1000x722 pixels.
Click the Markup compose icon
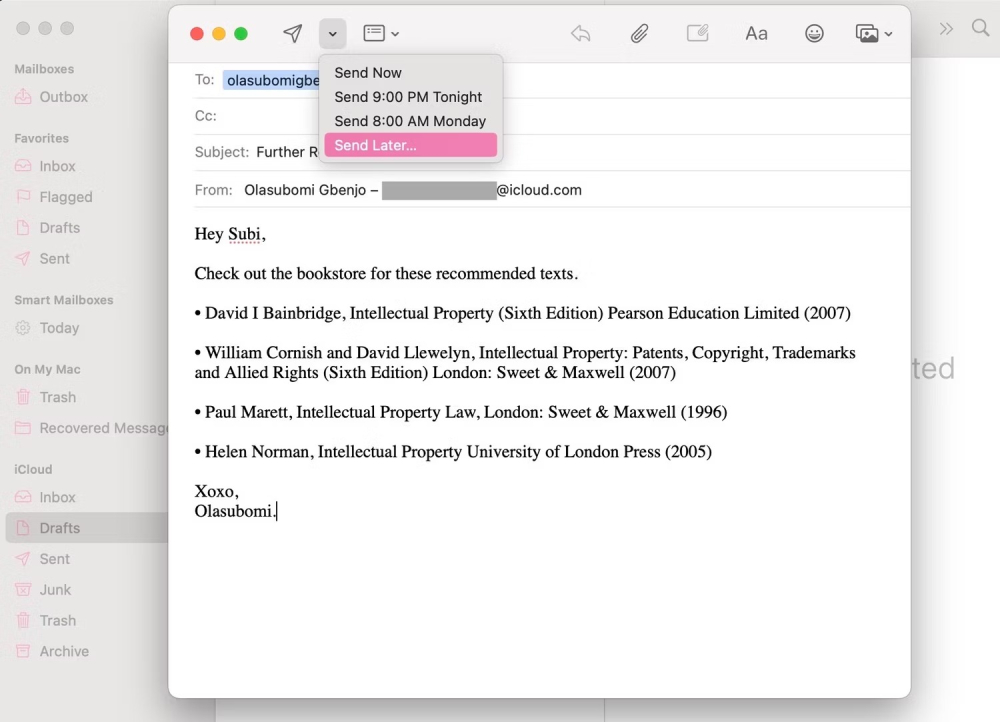pos(697,33)
